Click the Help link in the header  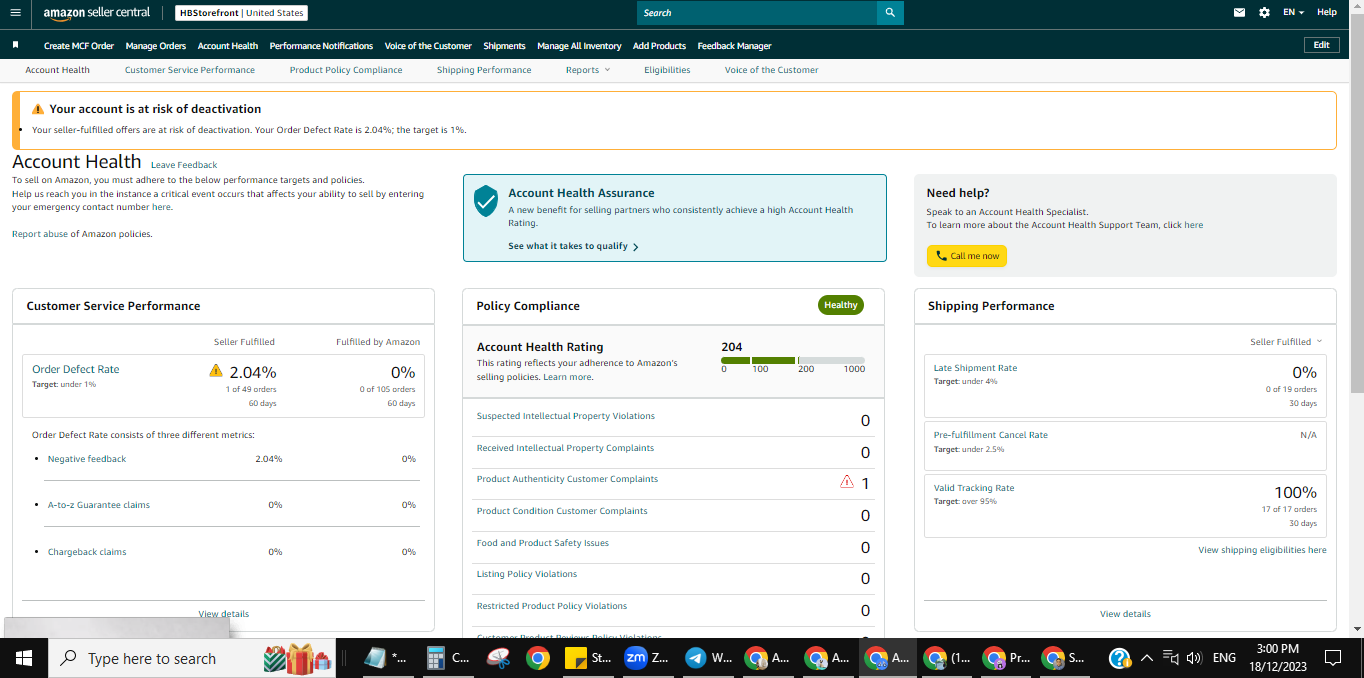[x=1327, y=13]
